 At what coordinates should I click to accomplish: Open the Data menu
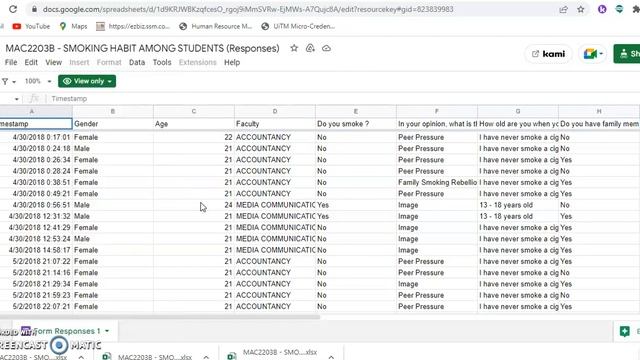pyautogui.click(x=137, y=62)
